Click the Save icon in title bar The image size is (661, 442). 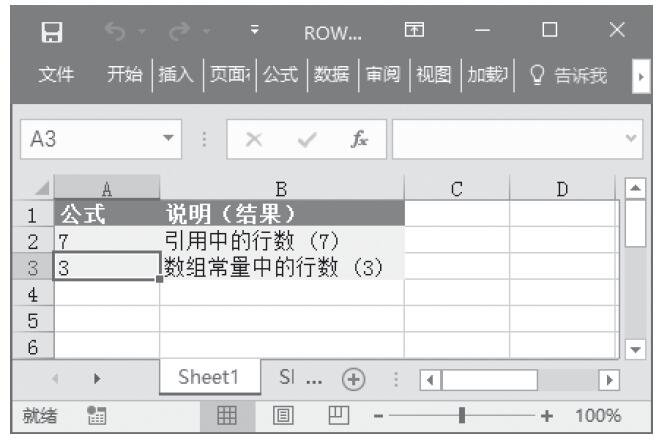(x=45, y=32)
